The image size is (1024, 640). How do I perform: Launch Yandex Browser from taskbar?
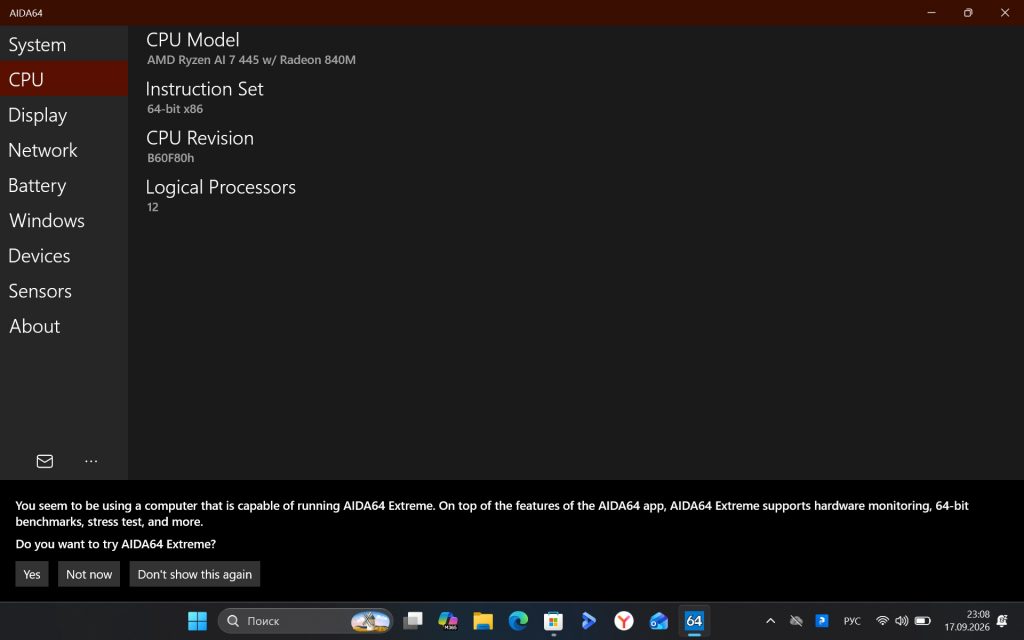[624, 621]
